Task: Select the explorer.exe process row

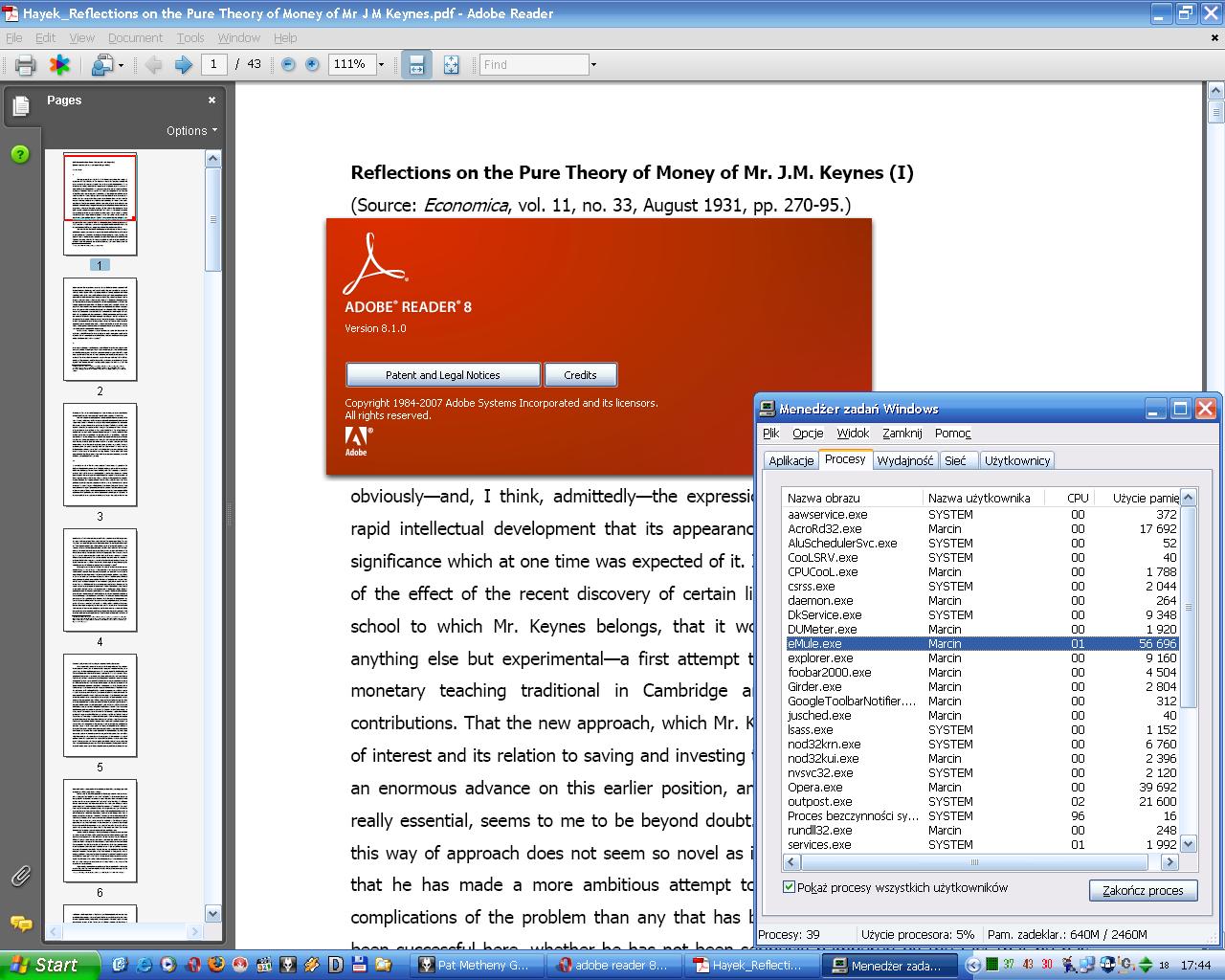Action: pyautogui.click(x=982, y=657)
